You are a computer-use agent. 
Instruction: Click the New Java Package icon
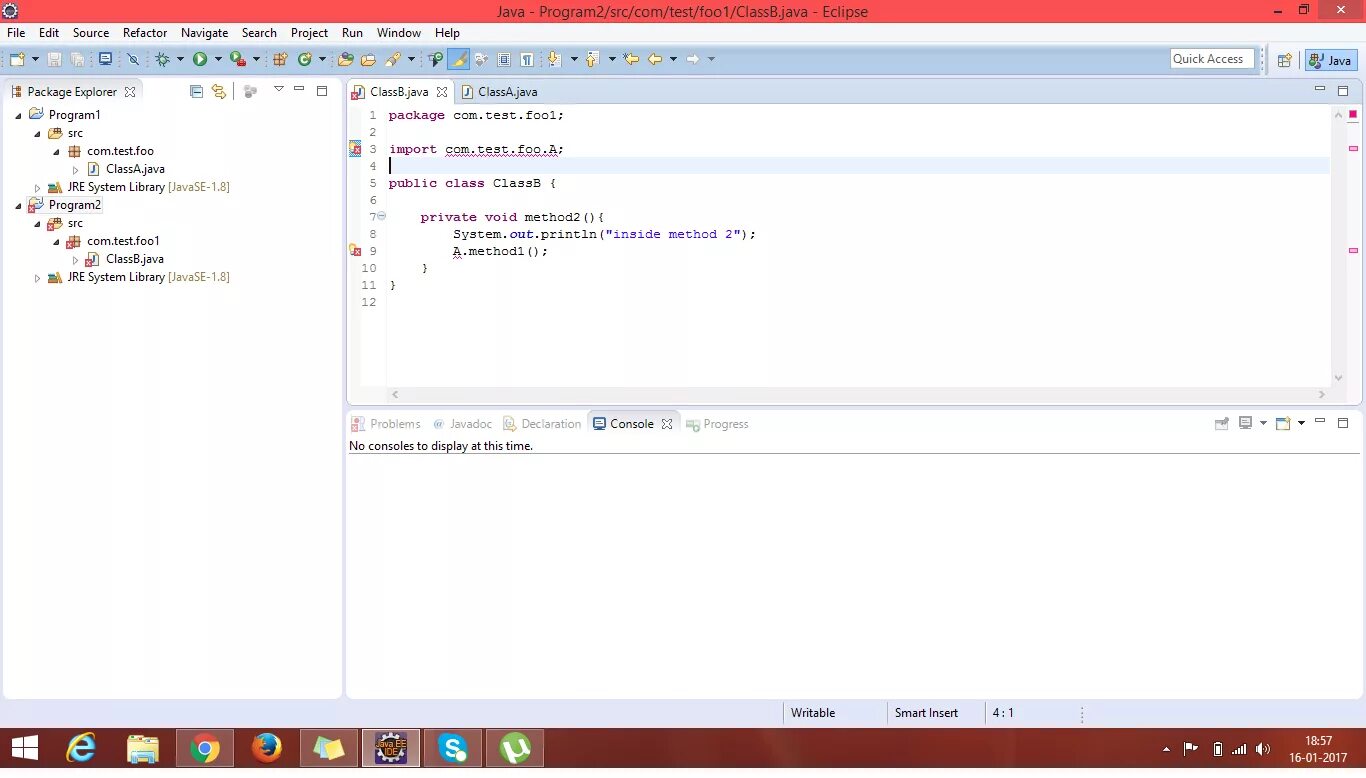pos(280,60)
